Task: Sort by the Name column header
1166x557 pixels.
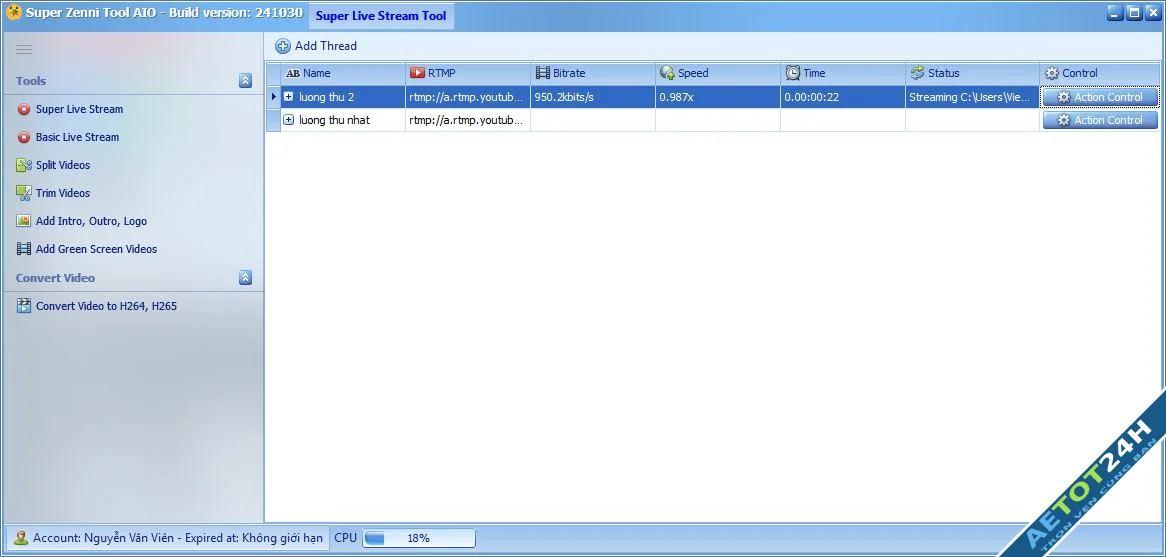Action: (343, 73)
